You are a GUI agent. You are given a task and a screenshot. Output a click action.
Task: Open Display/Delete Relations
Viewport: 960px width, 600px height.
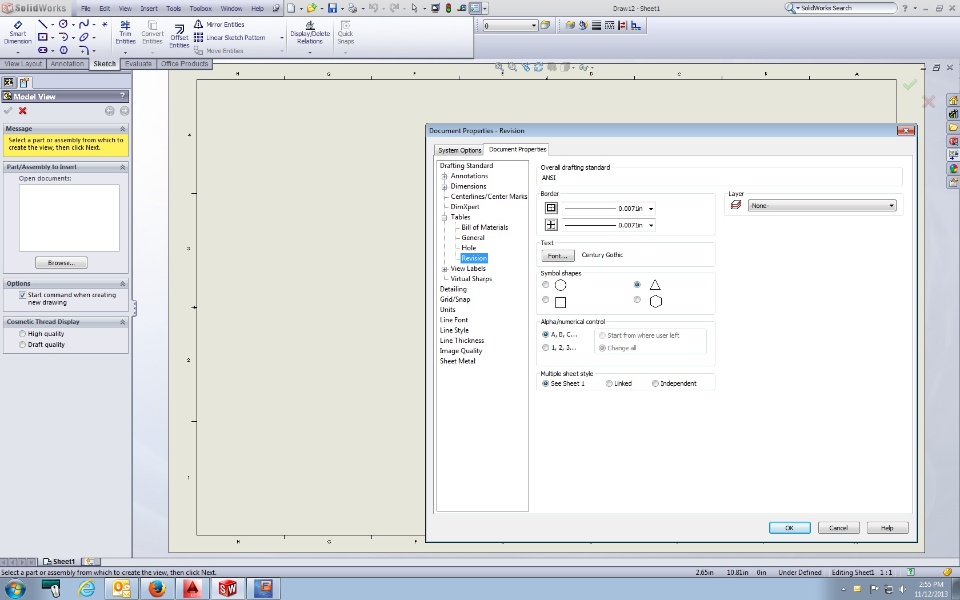(310, 32)
